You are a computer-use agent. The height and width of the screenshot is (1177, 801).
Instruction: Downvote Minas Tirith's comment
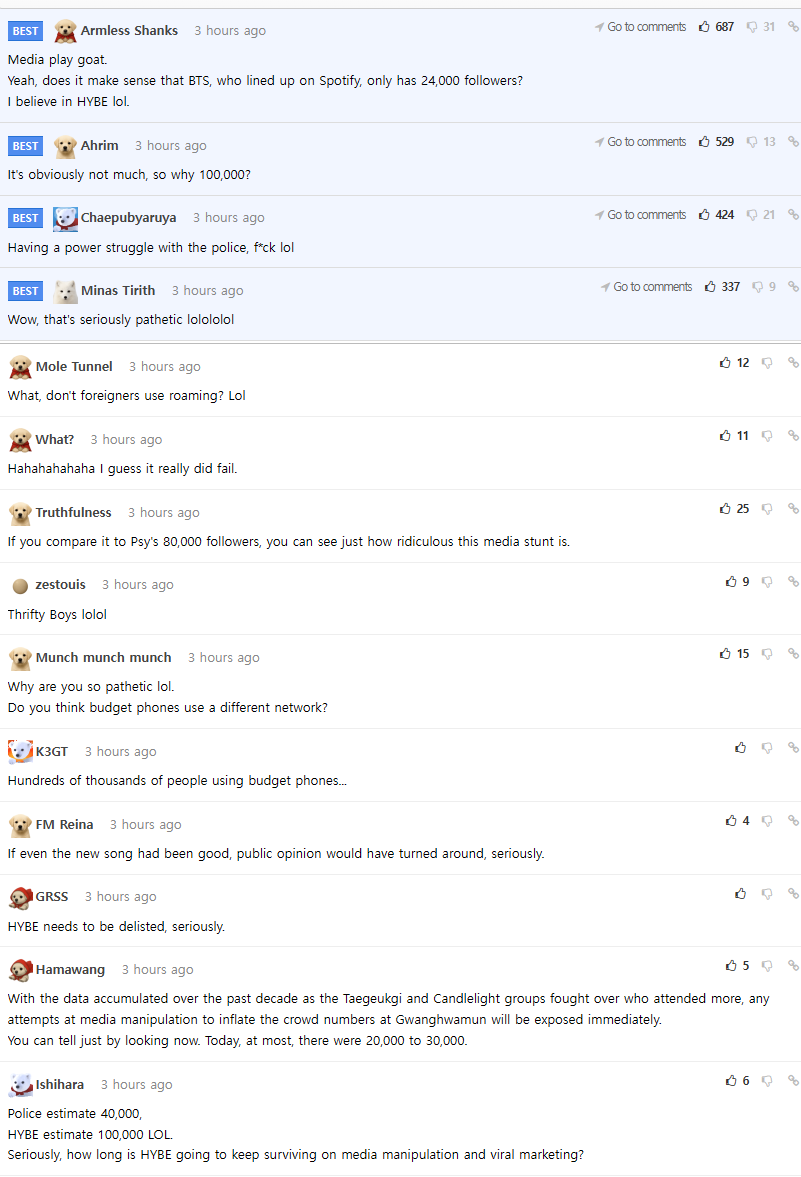pos(757,287)
